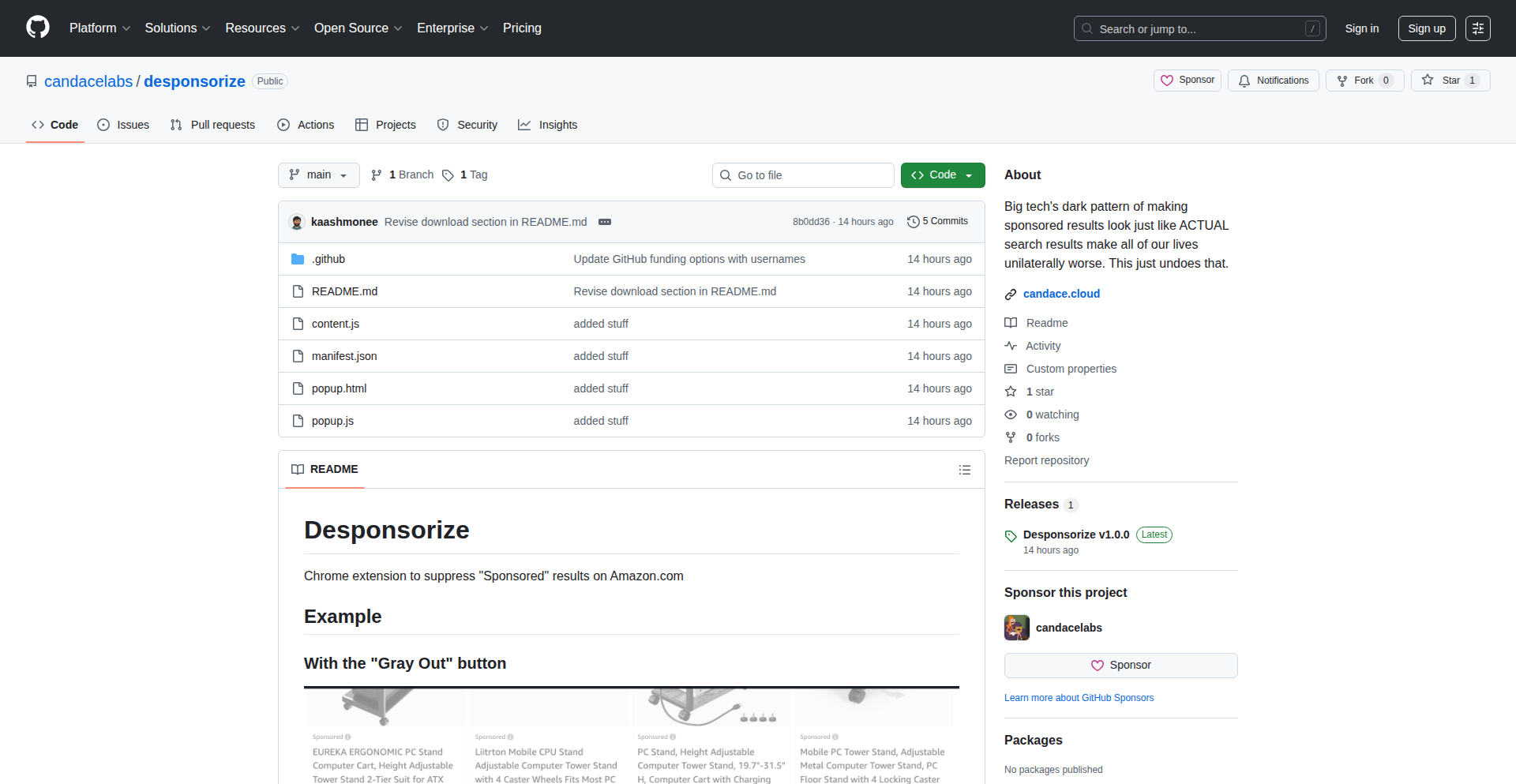Open the content.js file
Image resolution: width=1516 pixels, height=784 pixels.
coord(336,324)
